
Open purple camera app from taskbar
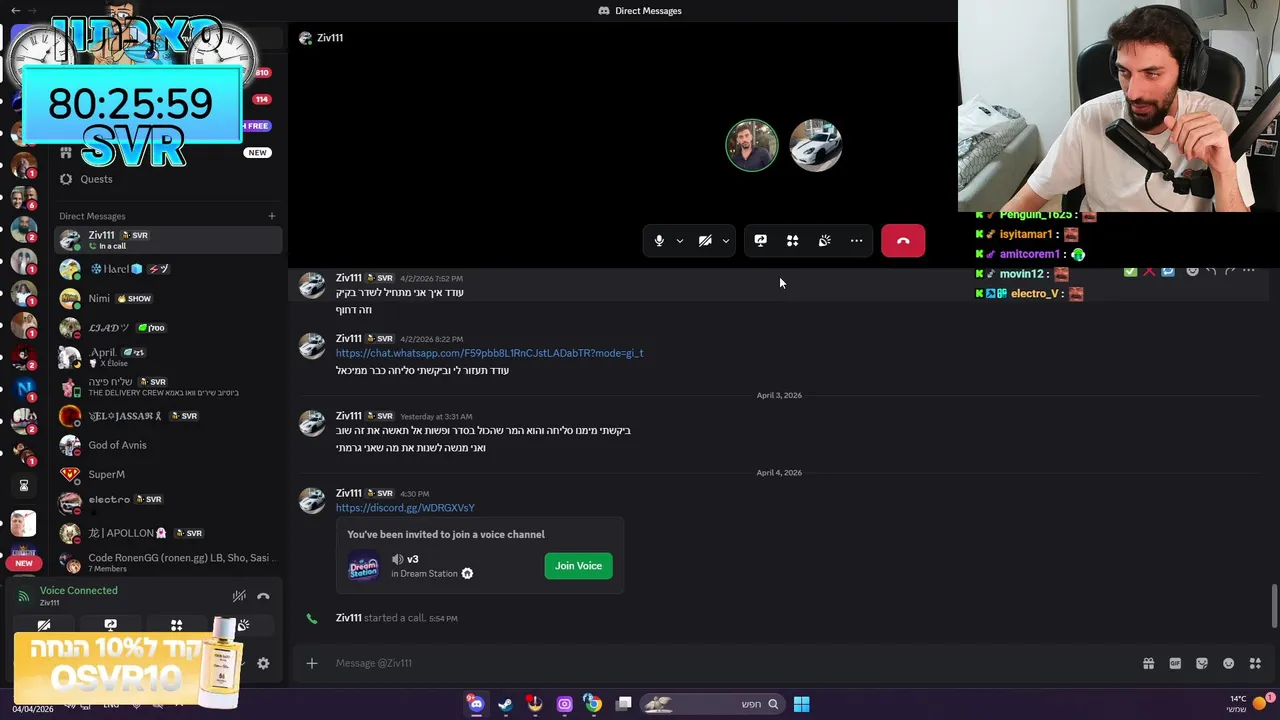pos(564,704)
